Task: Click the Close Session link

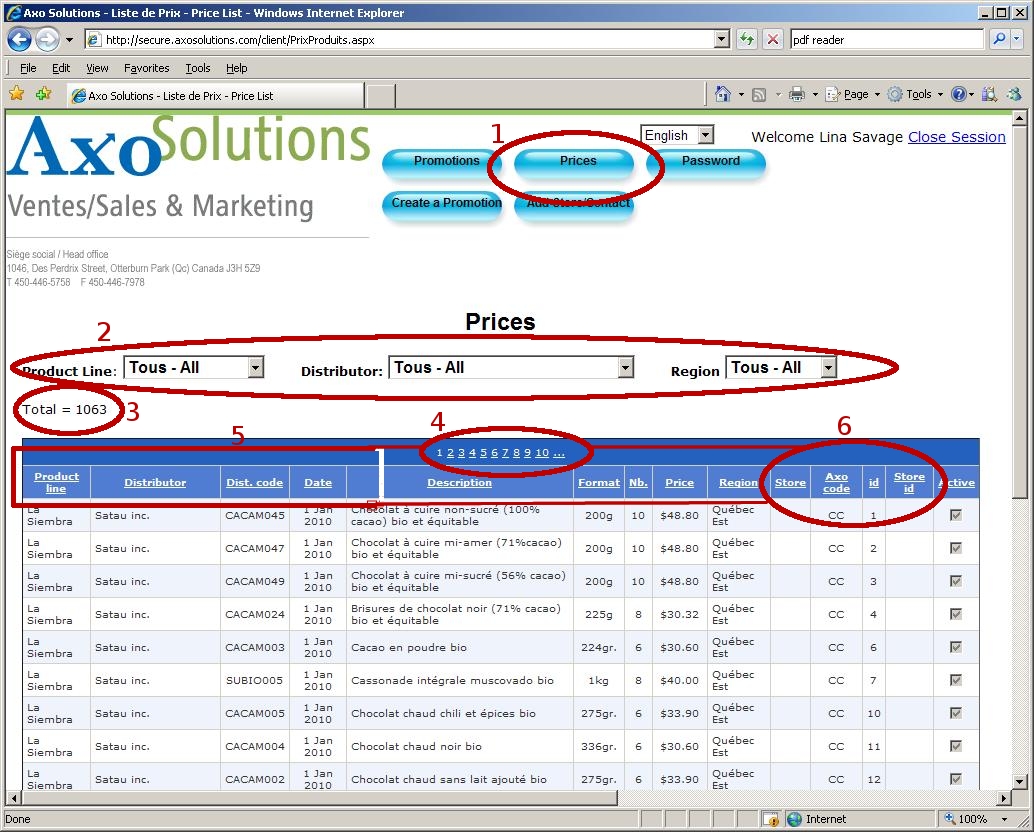Action: [956, 136]
